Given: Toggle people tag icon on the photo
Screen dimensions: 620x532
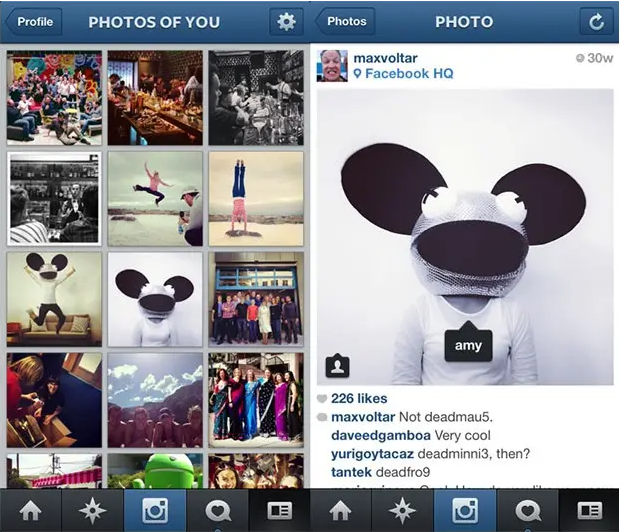Looking at the screenshot, I should click(337, 366).
